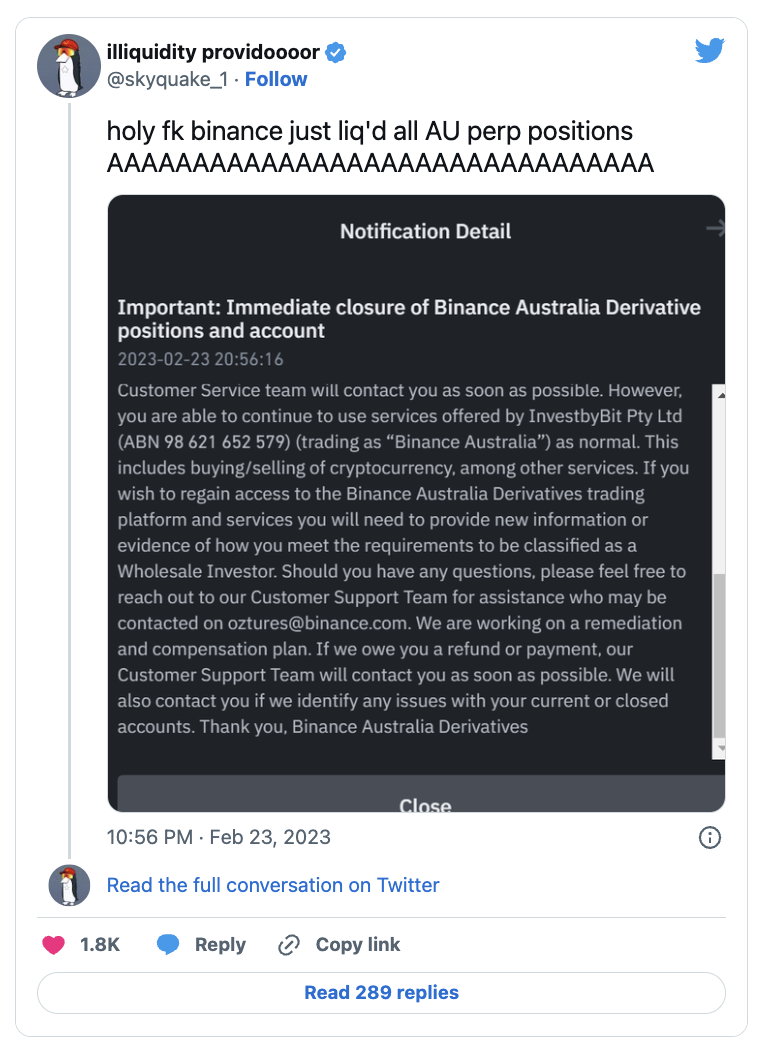Click the illiquidity providoooor display name
Screen dimensions: 762x1052
click(213, 53)
